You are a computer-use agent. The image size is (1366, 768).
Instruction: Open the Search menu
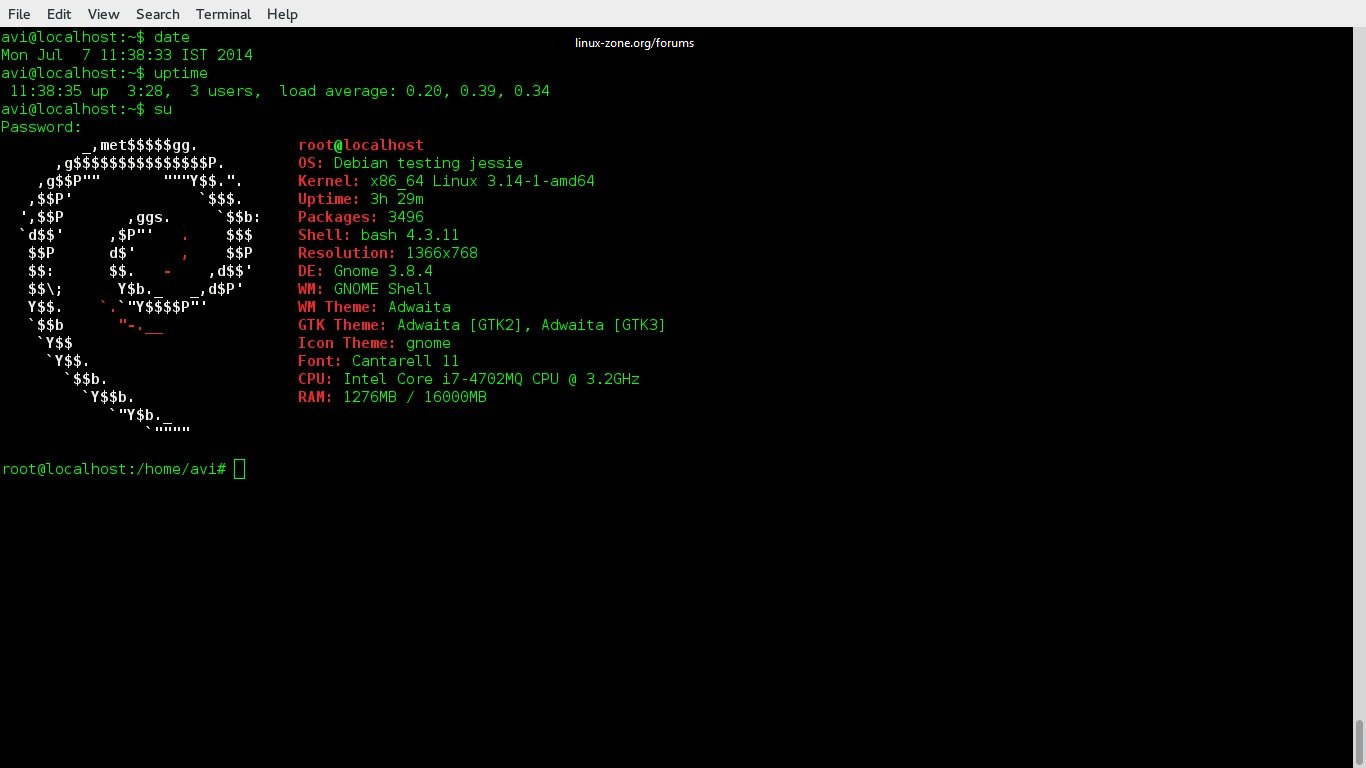[157, 14]
